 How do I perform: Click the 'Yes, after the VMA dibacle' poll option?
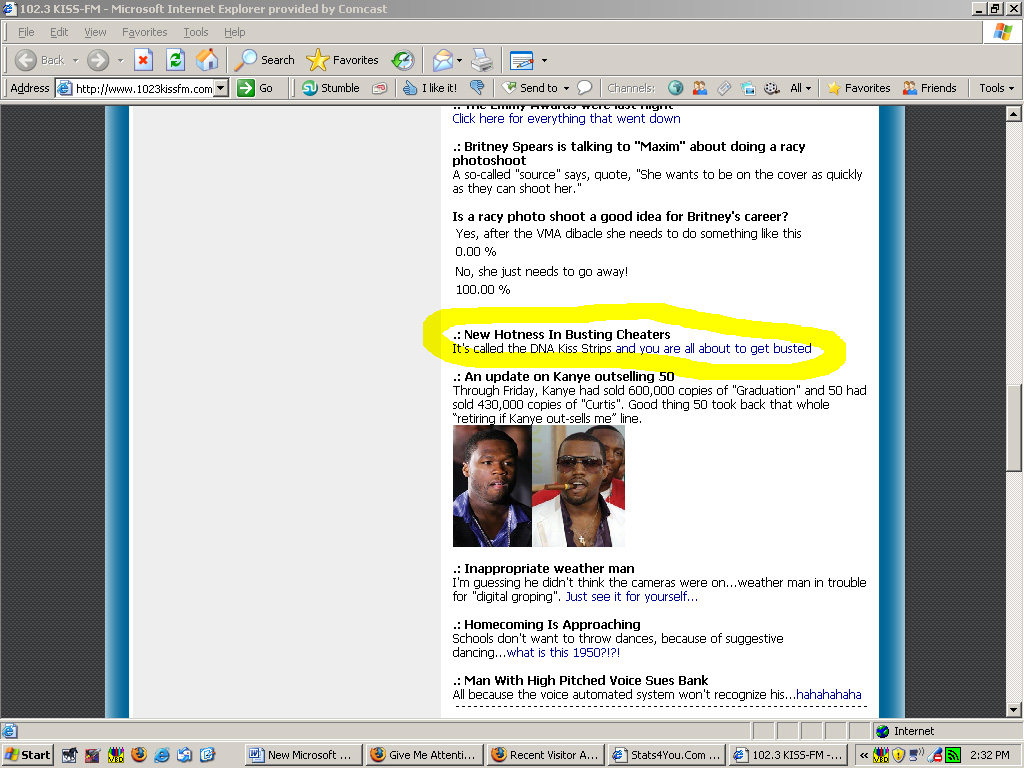[x=628, y=233]
